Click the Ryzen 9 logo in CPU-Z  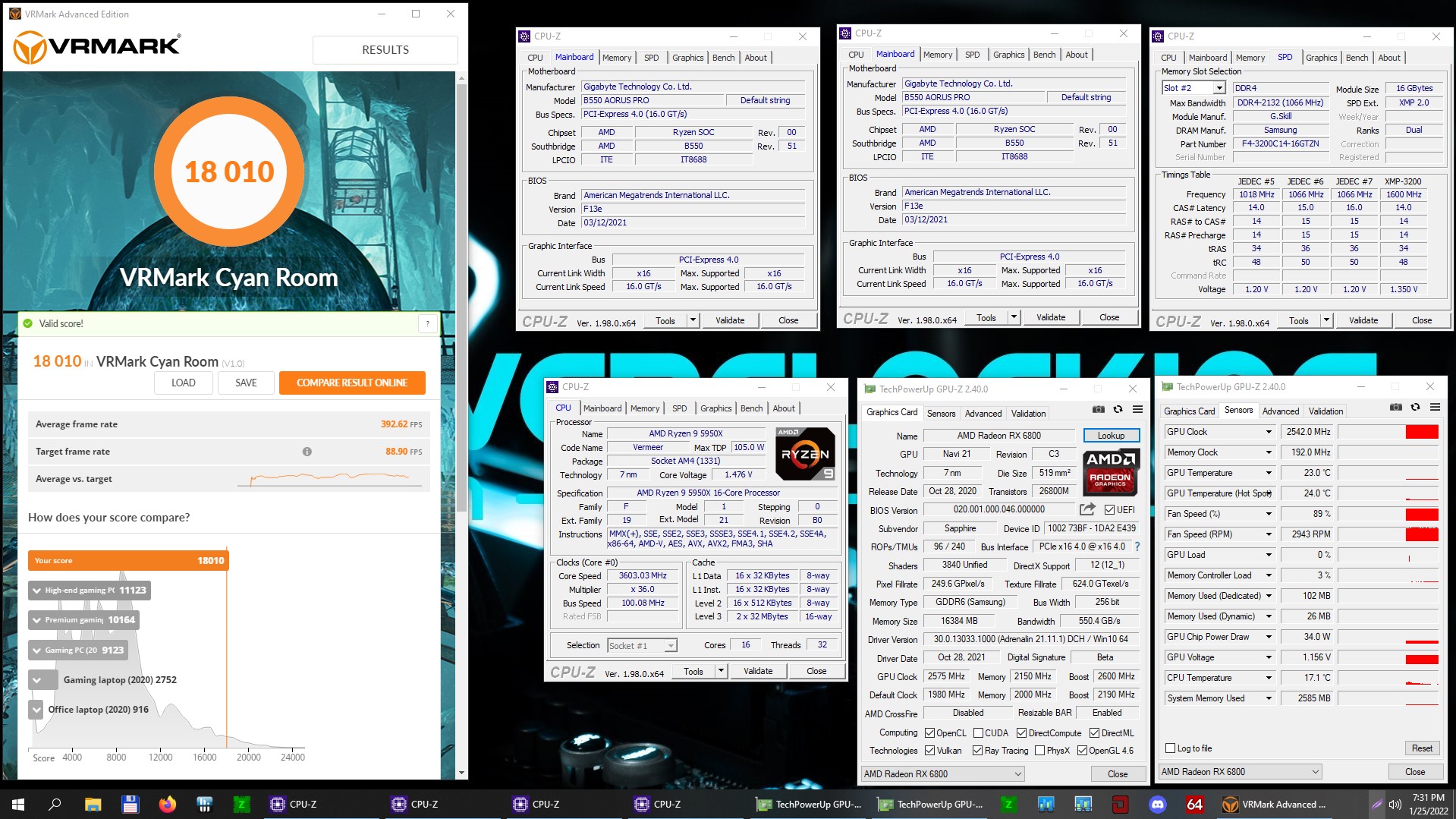point(804,454)
